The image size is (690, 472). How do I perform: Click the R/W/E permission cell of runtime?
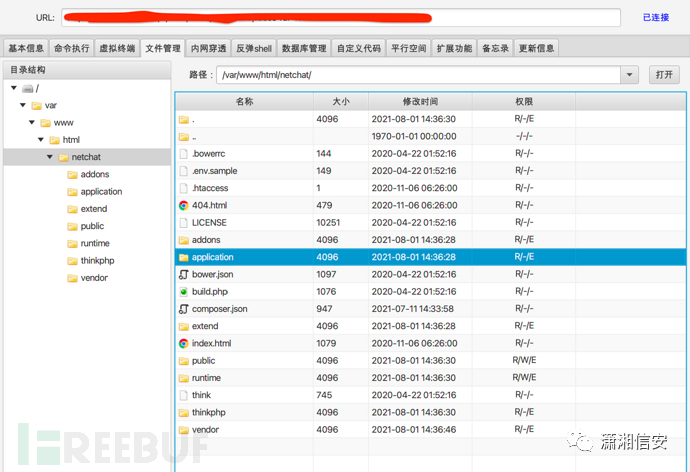coord(524,377)
